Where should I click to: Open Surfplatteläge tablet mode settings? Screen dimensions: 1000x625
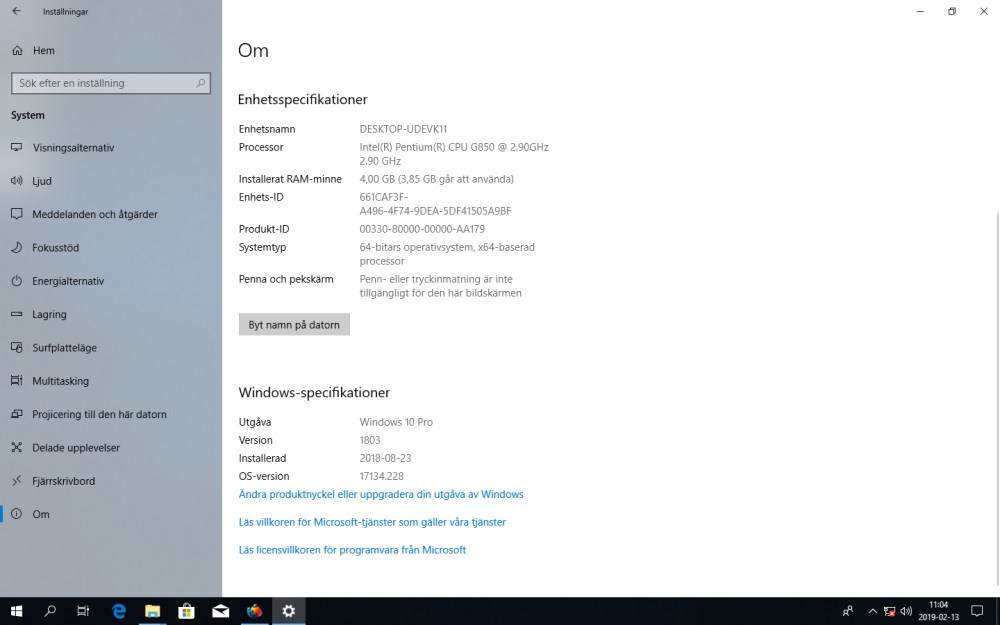click(x=64, y=348)
